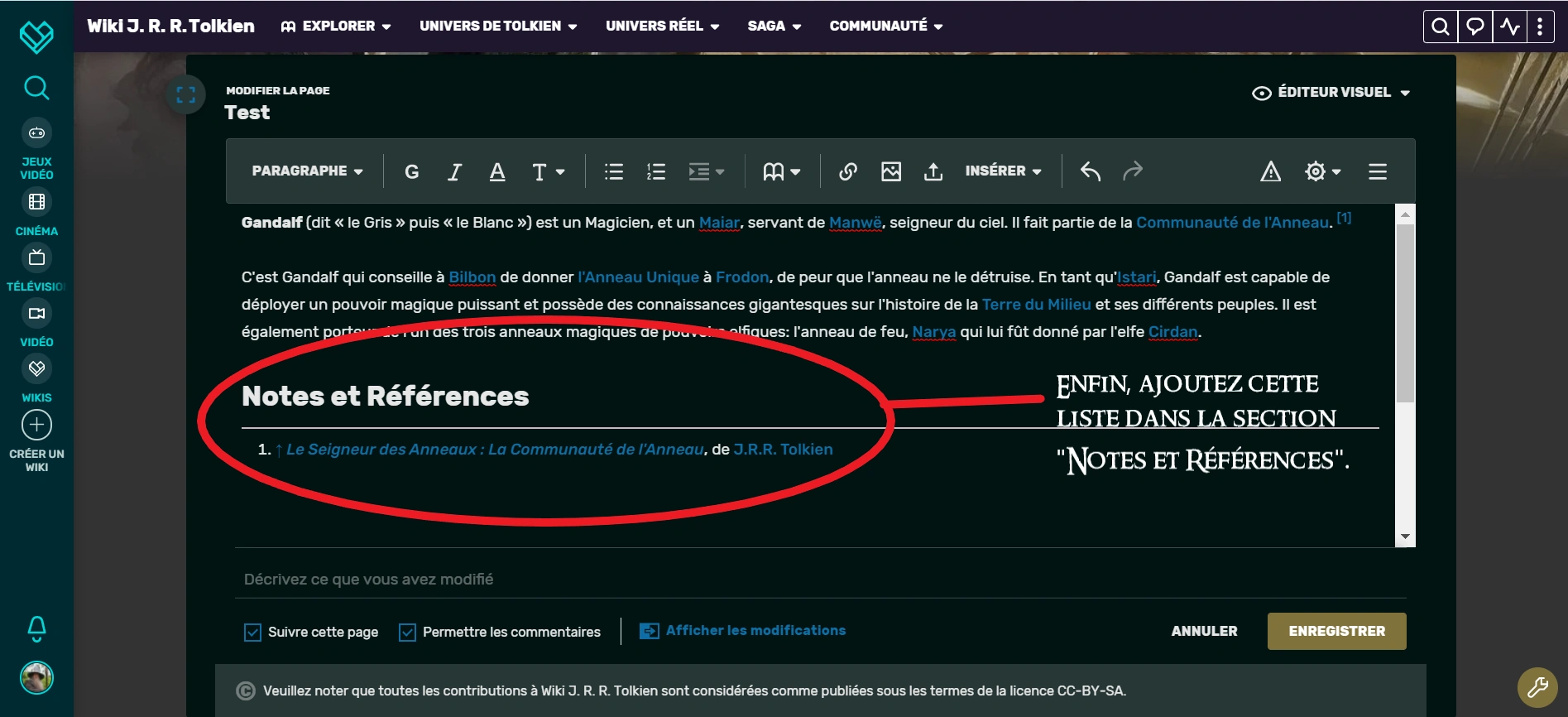This screenshot has width=1568, height=717.
Task: Click the Maiar link
Action: [x=719, y=223]
